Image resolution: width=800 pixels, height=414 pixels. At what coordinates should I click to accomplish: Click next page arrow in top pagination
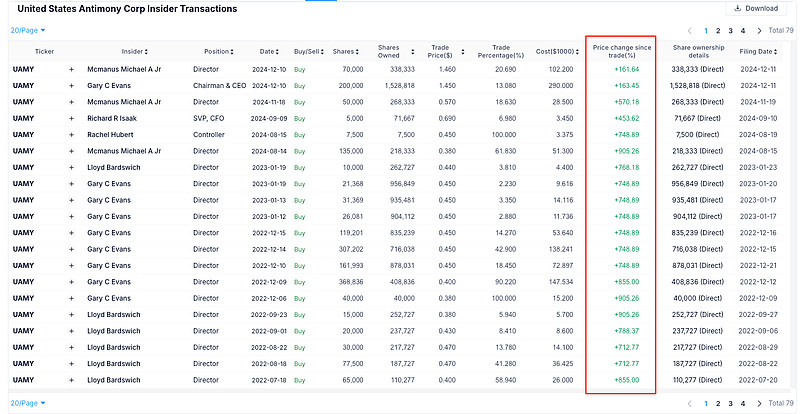pos(759,31)
